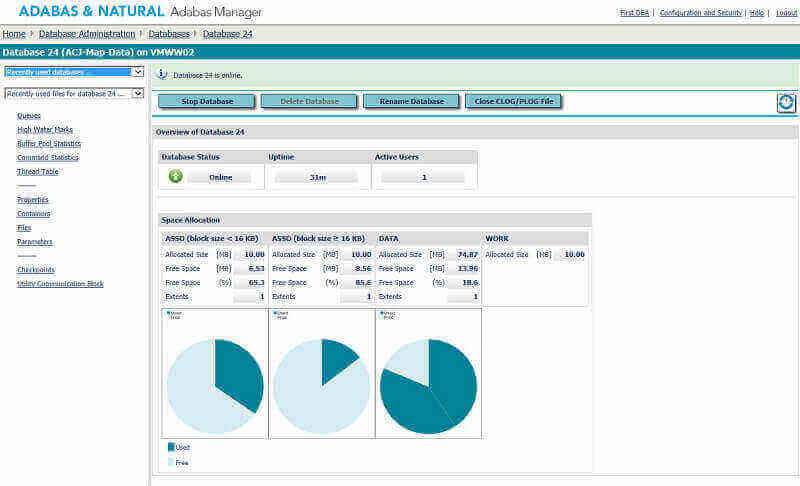This screenshot has height=486, width=800.
Task: Click WORK Allocated Size value 10.00
Action: point(574,254)
